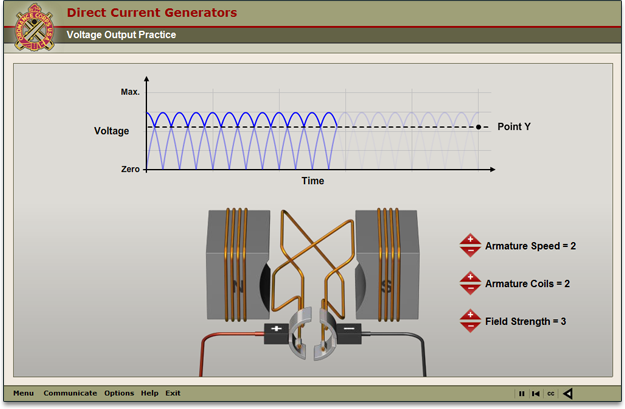625x409 pixels.
Task: Click the Field Strength = 3 value
Action: tap(525, 321)
